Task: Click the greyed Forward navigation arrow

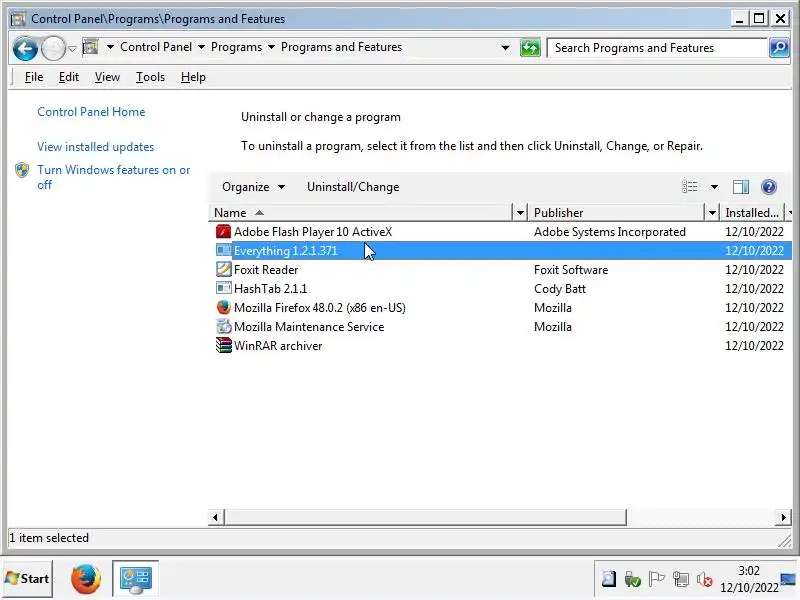Action: click(x=53, y=48)
